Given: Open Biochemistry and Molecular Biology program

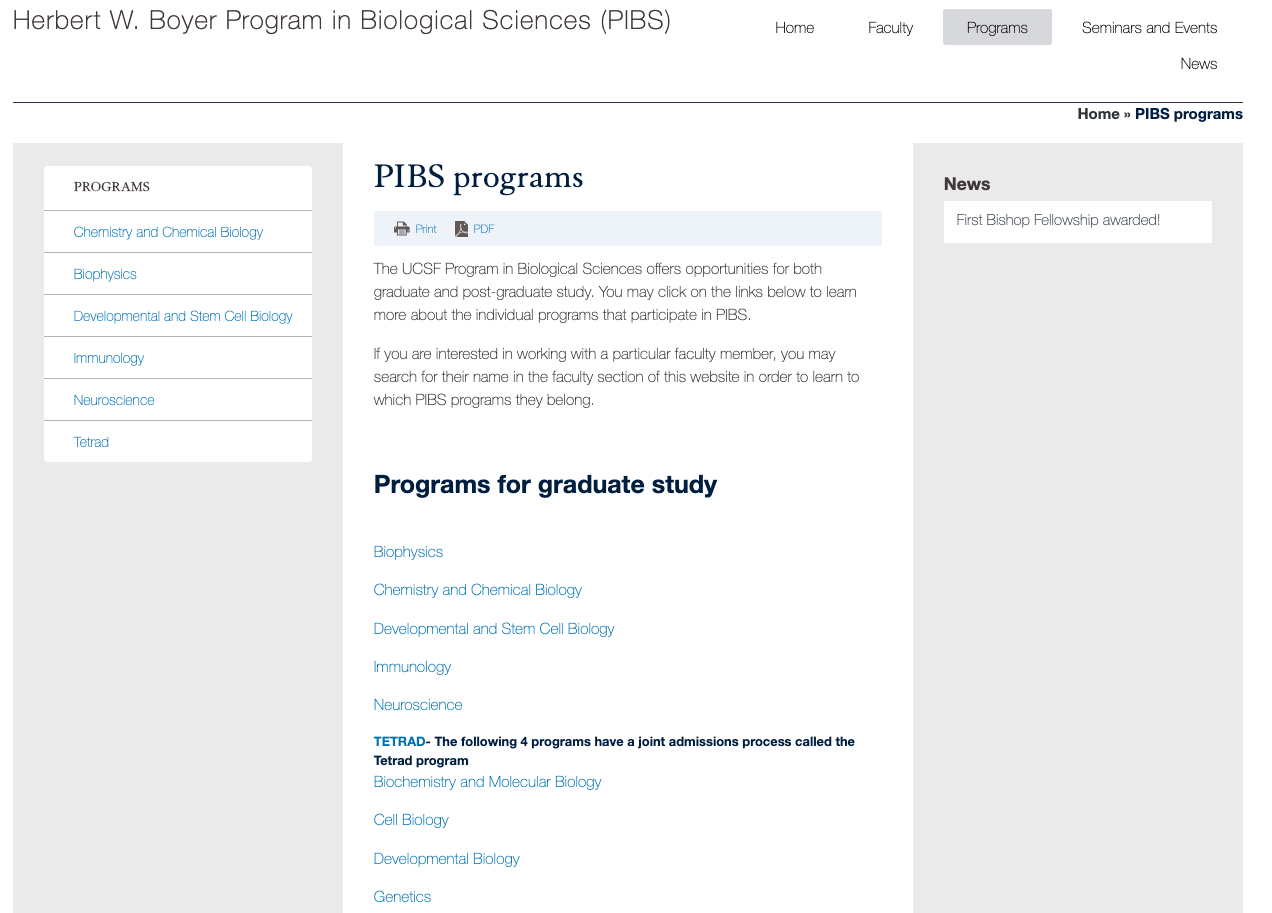Looking at the screenshot, I should click(x=487, y=782).
